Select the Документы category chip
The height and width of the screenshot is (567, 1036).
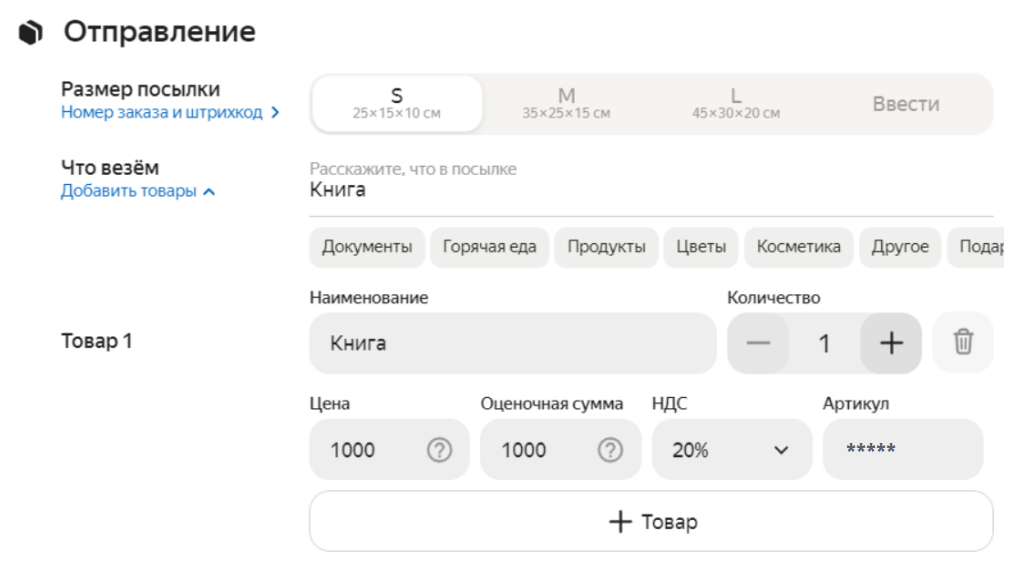pyautogui.click(x=366, y=247)
